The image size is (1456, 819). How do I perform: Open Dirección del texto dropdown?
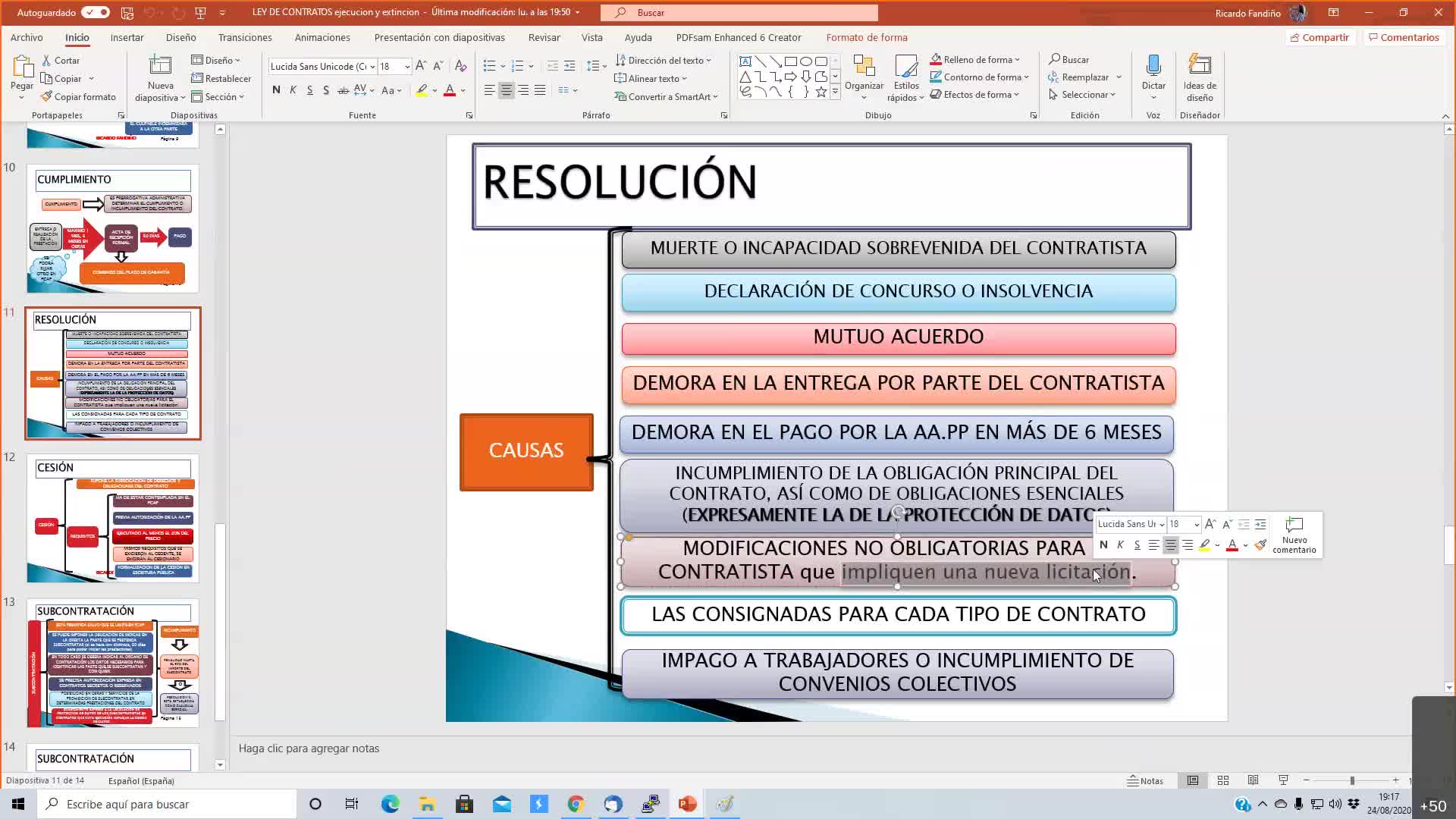click(664, 60)
